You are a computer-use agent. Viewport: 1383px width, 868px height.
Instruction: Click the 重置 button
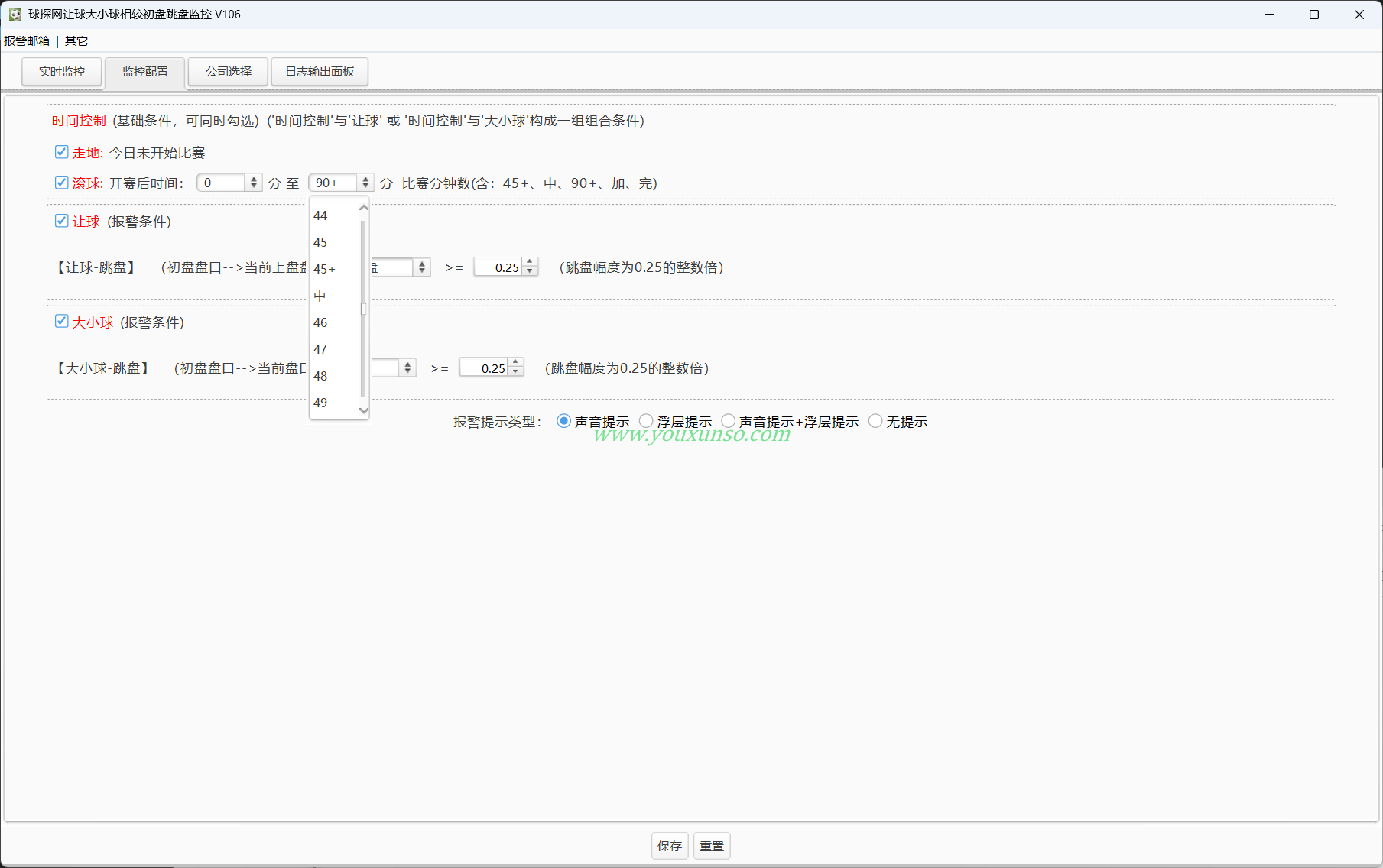pyautogui.click(x=712, y=846)
